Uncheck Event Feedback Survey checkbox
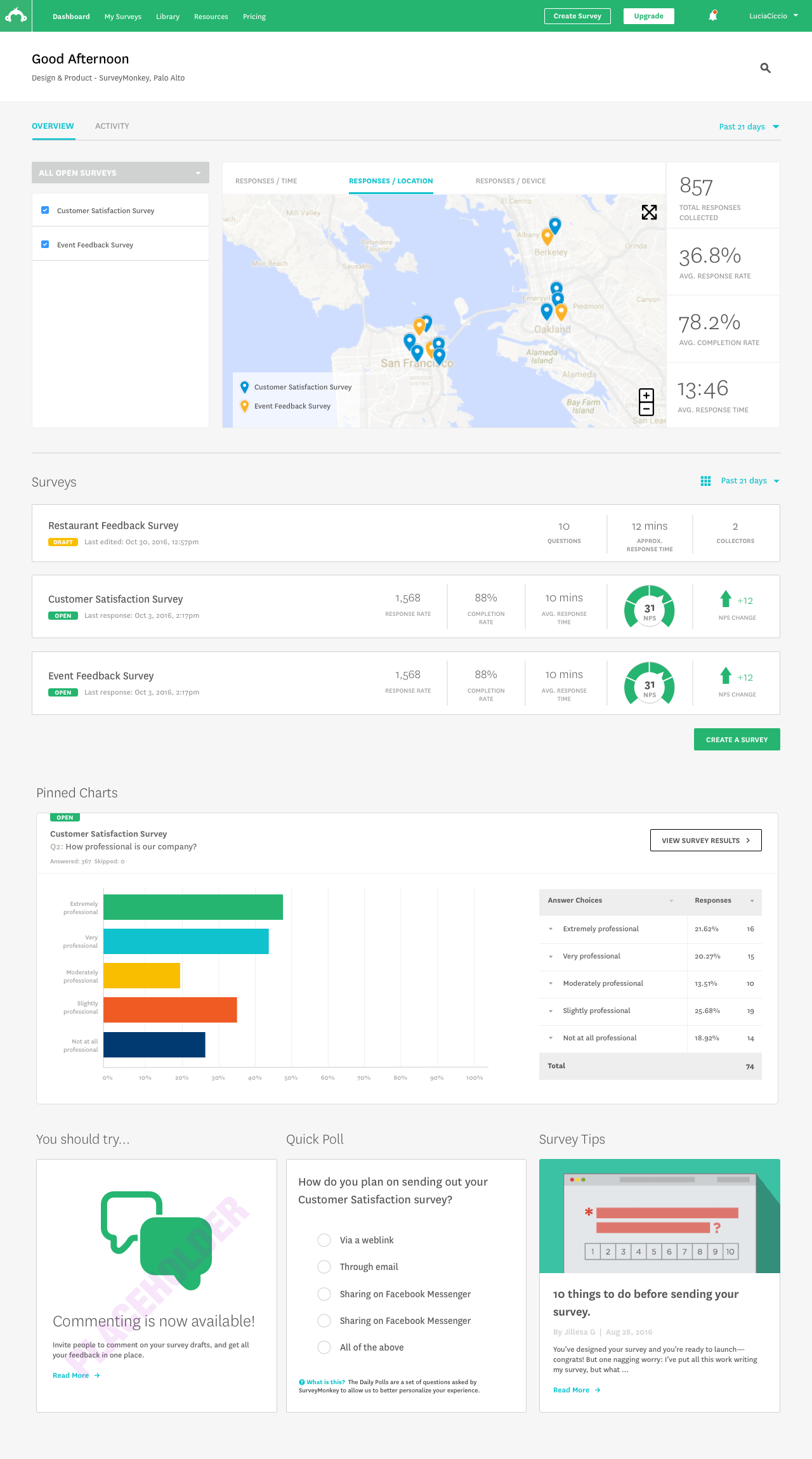Viewport: 812px width, 1459px height. click(45, 244)
